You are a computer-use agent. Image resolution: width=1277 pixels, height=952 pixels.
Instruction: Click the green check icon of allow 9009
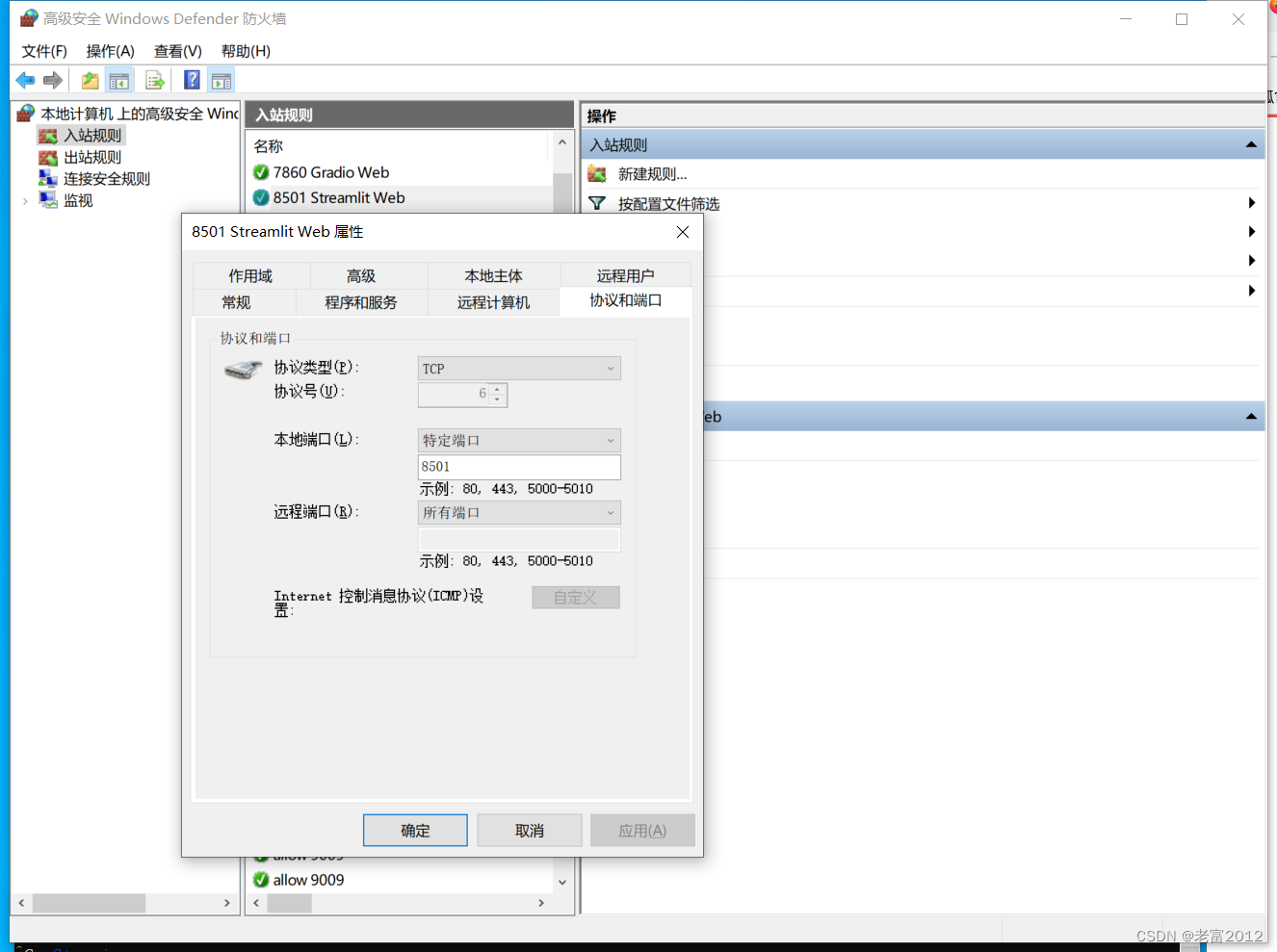[261, 880]
